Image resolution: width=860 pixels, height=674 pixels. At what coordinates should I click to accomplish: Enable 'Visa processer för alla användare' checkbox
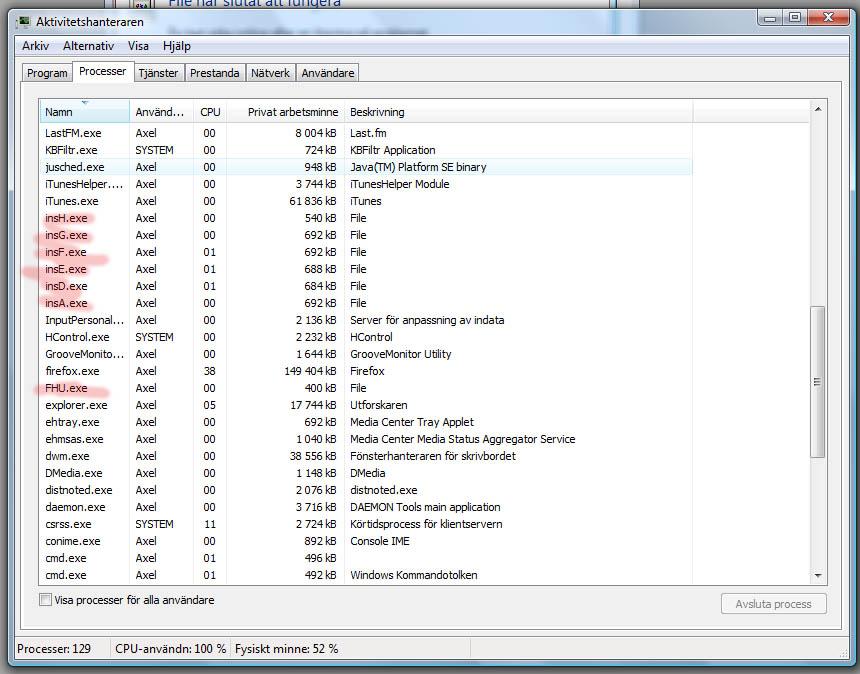tap(45, 600)
